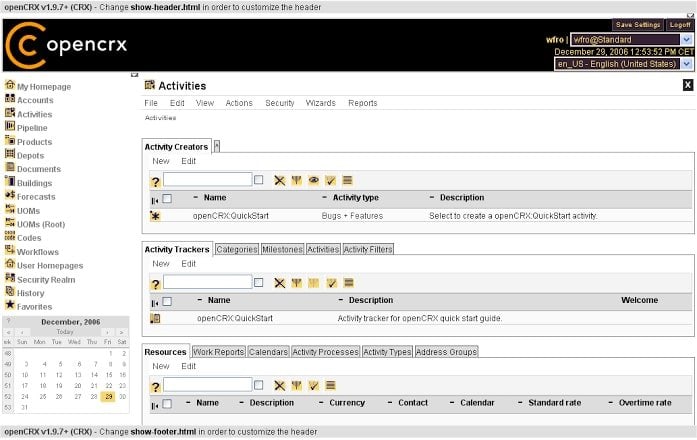Go to Accounts in the sidebar
Screen dimensions: 697x440
click(x=35, y=100)
